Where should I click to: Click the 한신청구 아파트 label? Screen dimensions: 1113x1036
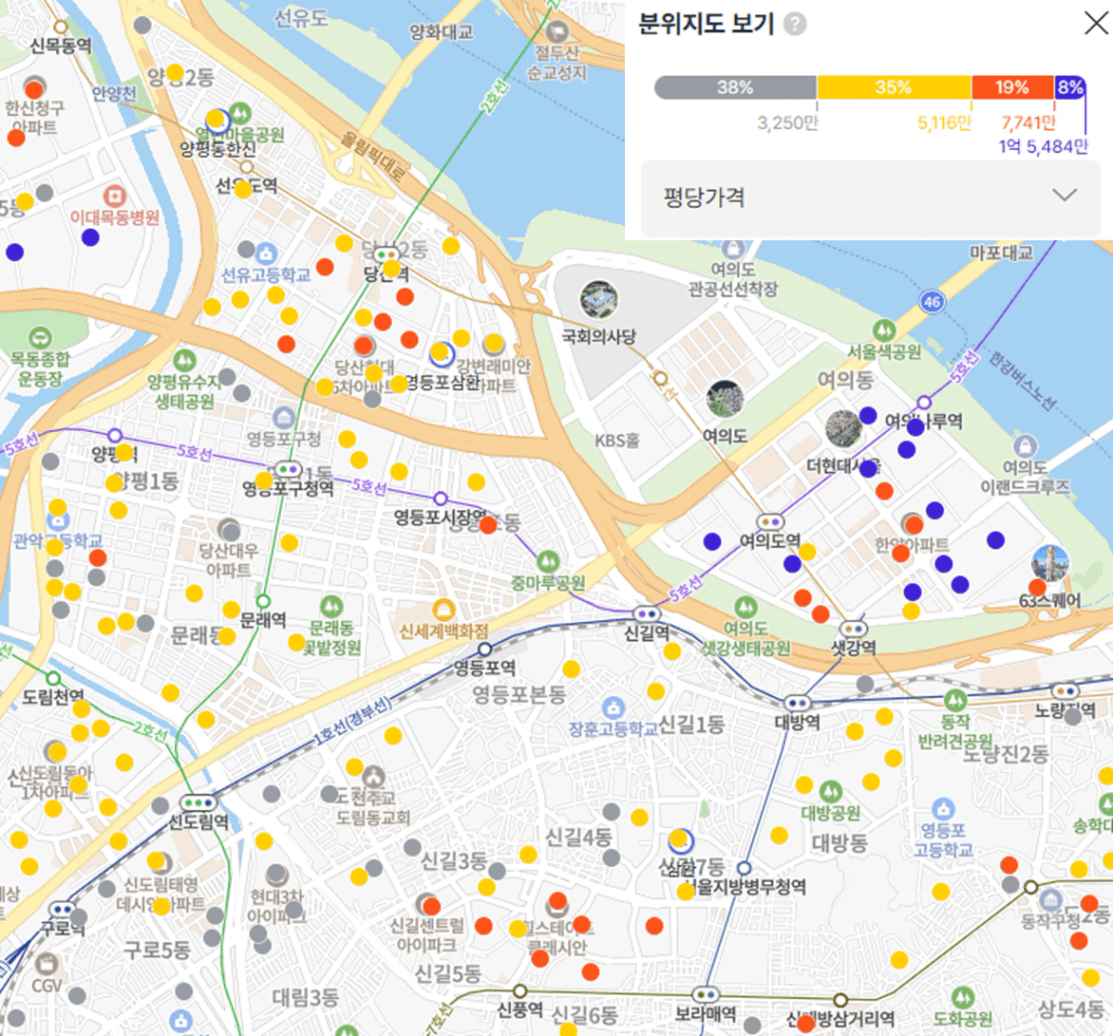[34, 117]
